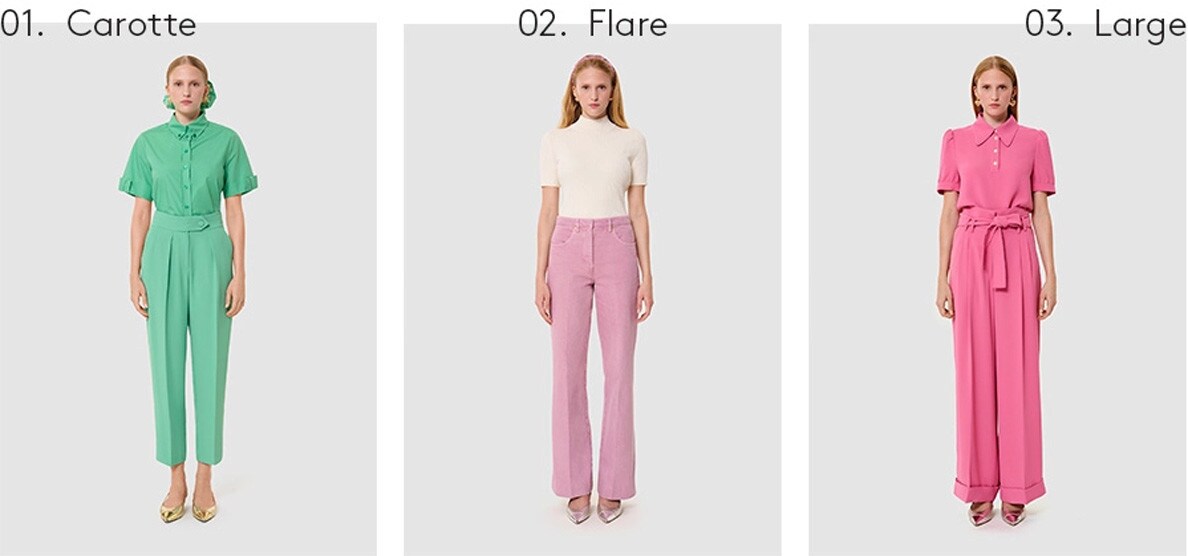1188x556 pixels.
Task: Click the pink headband on middle model
Action: point(593,58)
